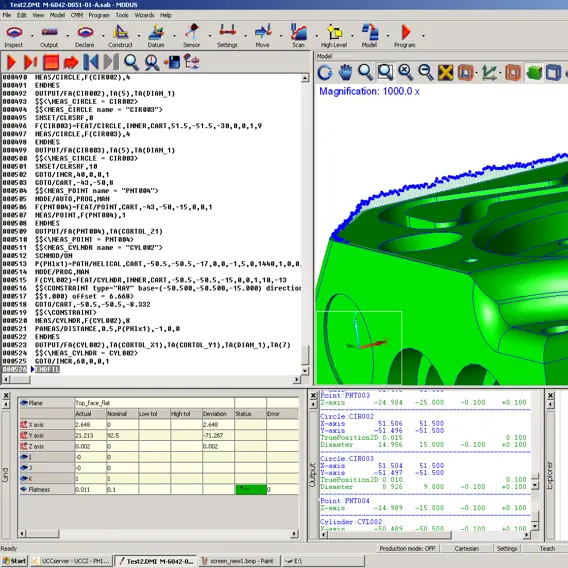Click the Scan toolbar icon
Image resolution: width=568 pixels, height=568 pixels.
click(298, 32)
